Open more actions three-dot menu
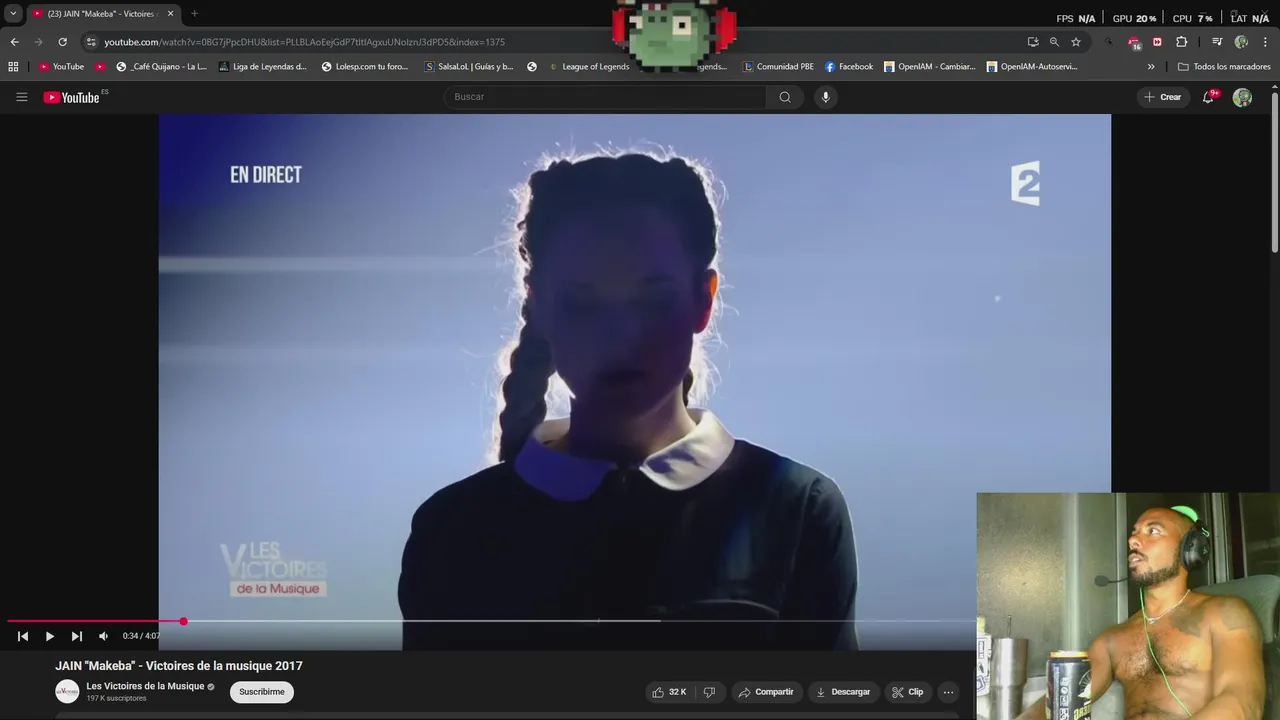1280x720 pixels. click(x=948, y=692)
